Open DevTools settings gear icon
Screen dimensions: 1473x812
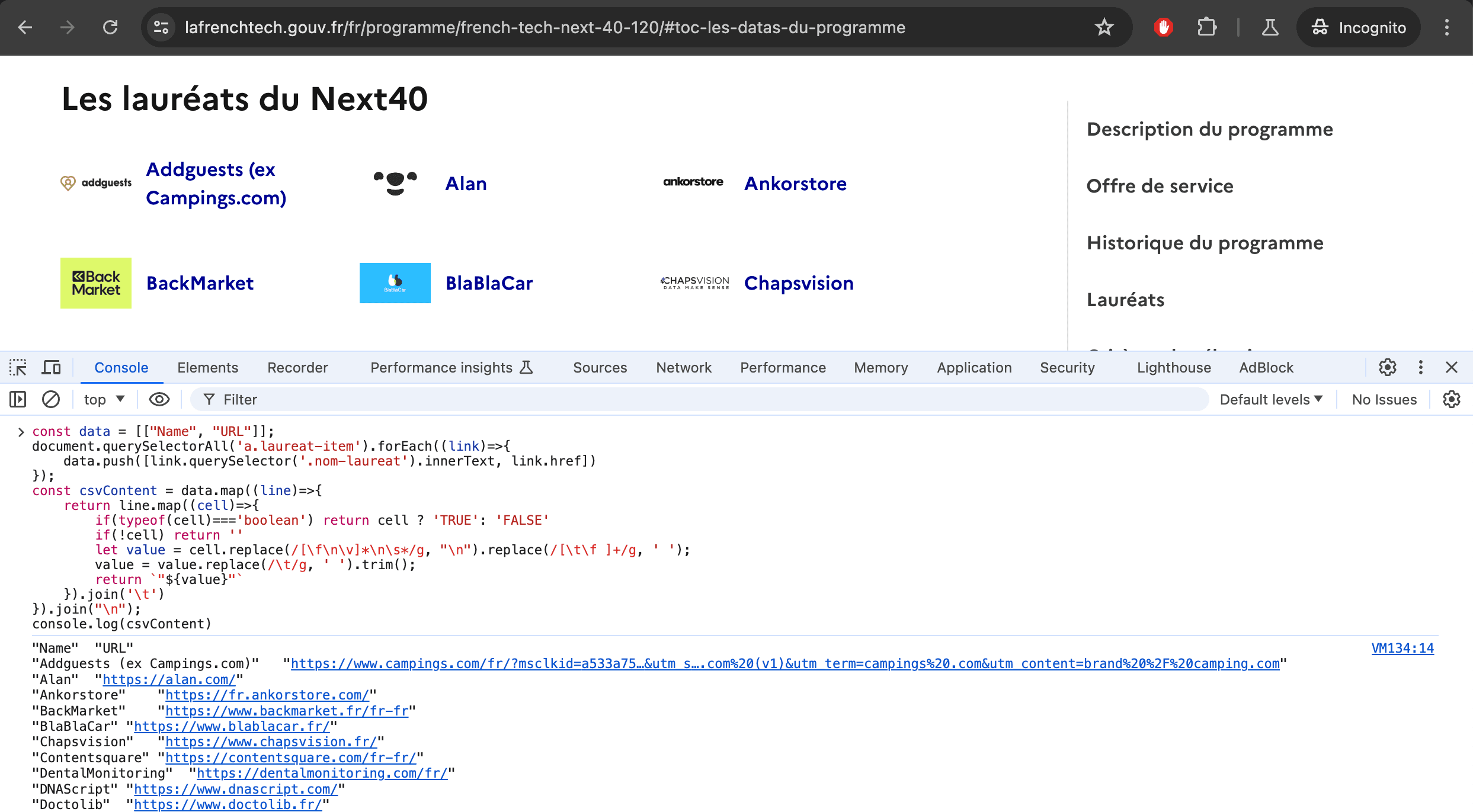1387,368
